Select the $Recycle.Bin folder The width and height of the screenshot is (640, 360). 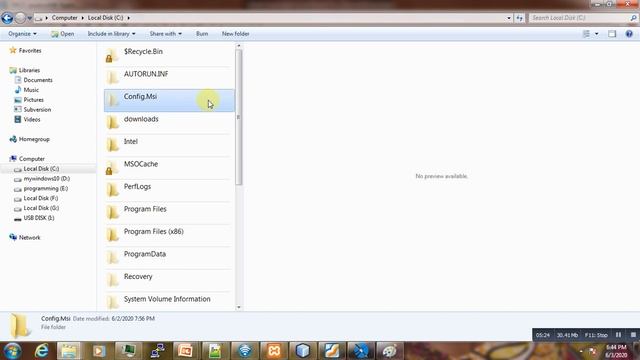tap(169, 56)
